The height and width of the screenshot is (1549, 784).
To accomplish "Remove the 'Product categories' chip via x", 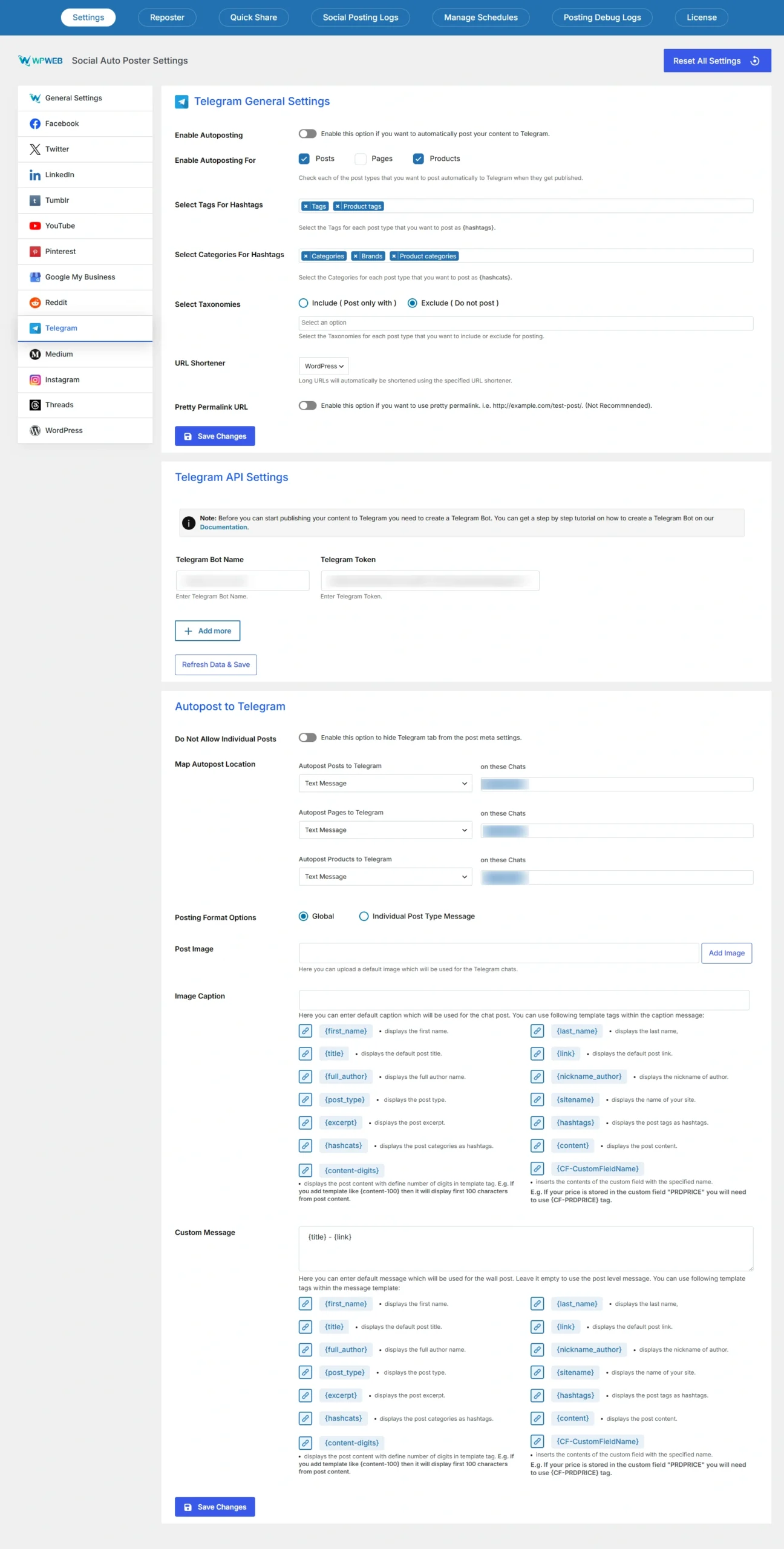I will (x=394, y=256).
